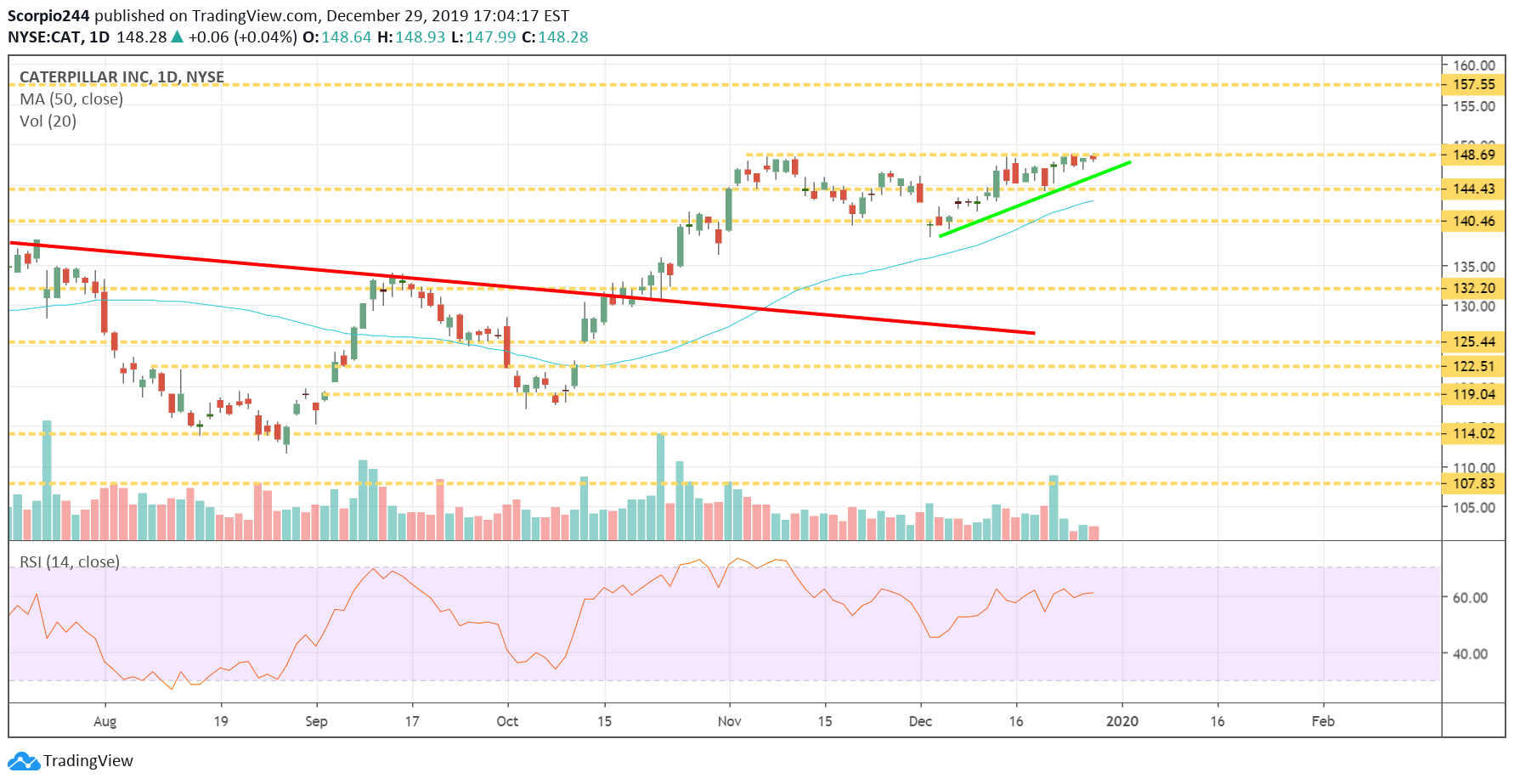Click the RSI 60.00 axis value
Screen dimensions: 1514x784
(x=1471, y=598)
